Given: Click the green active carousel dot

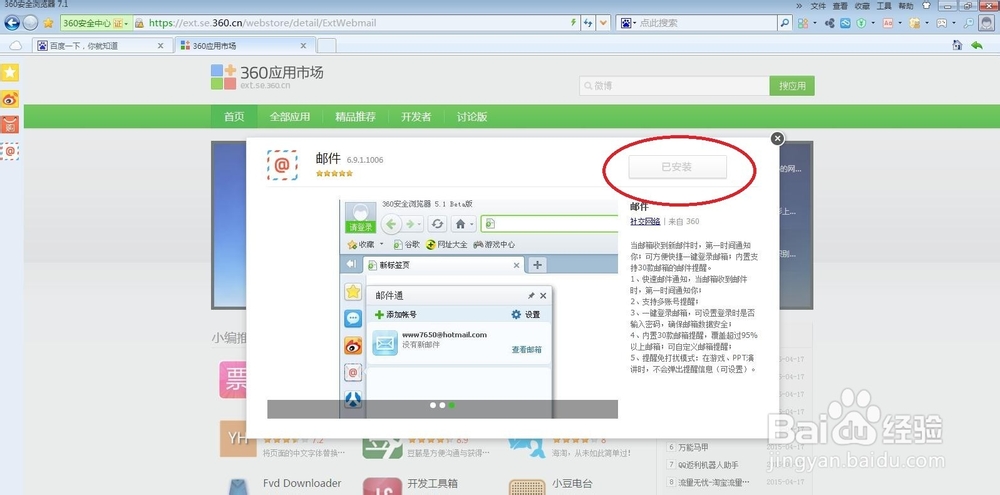Looking at the screenshot, I should 452,405.
